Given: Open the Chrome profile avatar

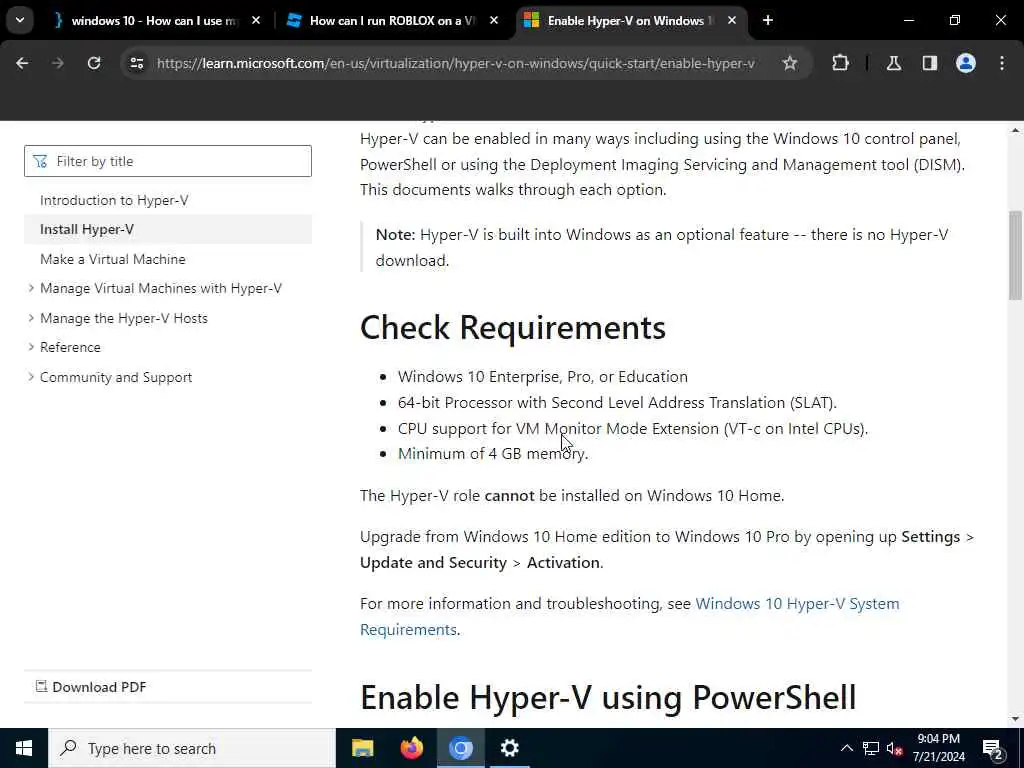Looking at the screenshot, I should click(965, 63).
